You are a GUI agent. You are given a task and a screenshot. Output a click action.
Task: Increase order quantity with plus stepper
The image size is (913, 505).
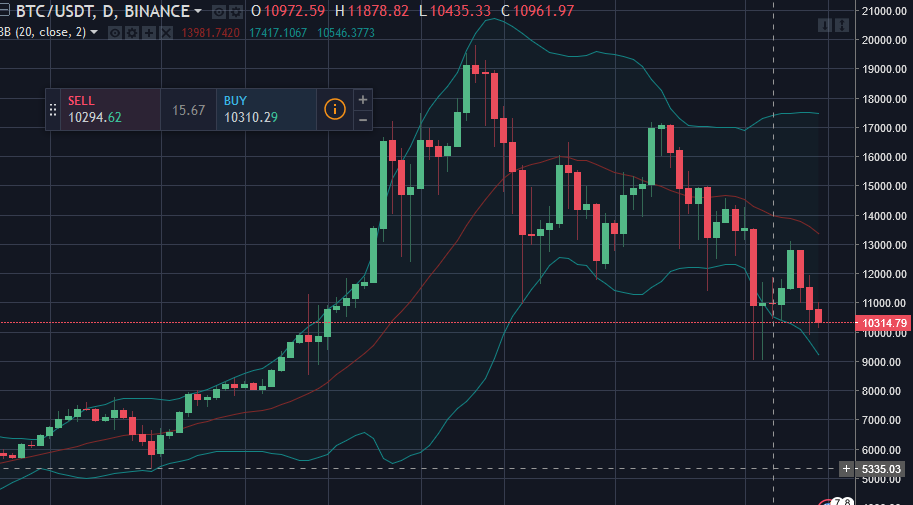click(362, 99)
